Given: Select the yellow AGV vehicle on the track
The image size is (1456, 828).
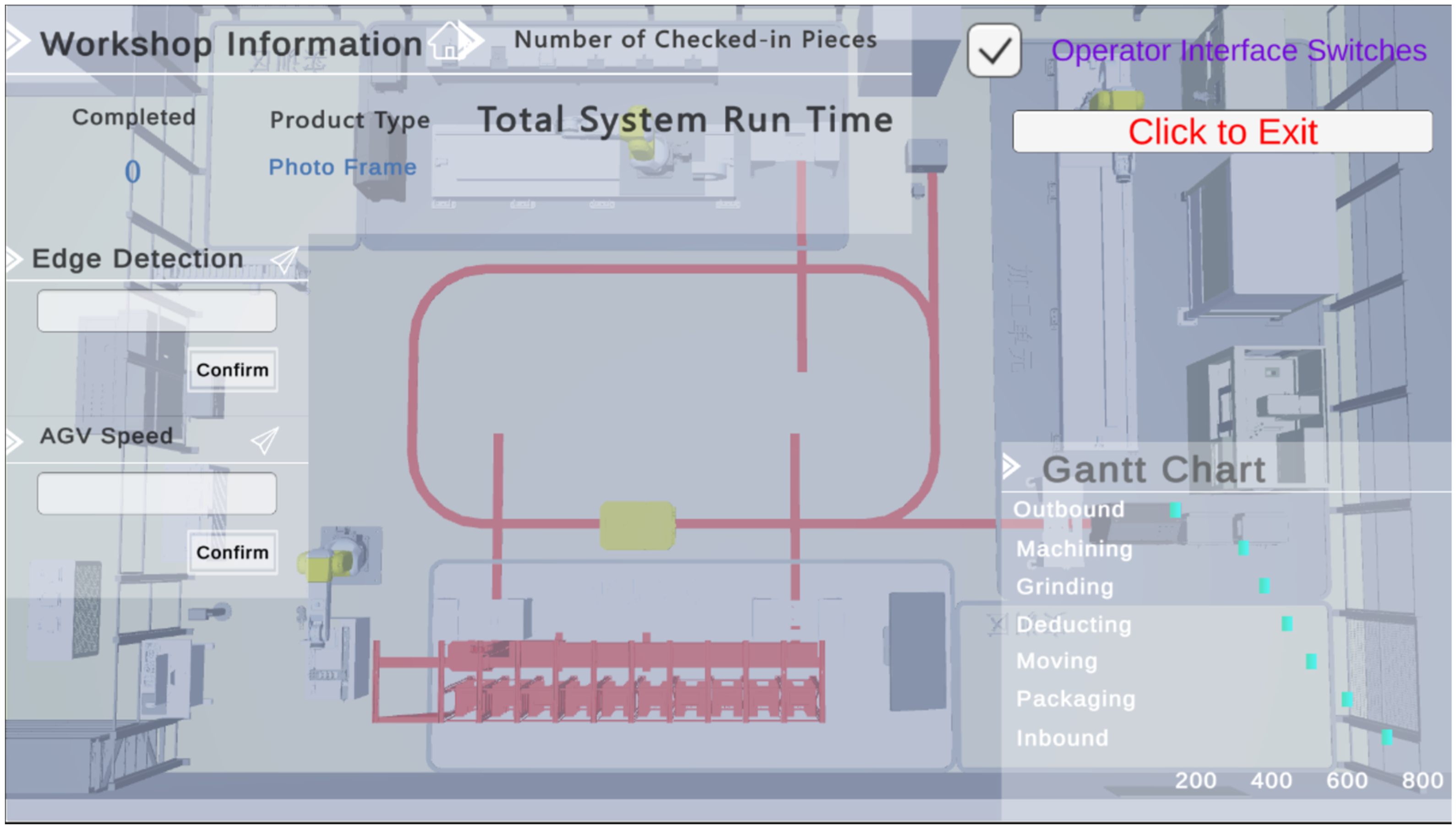Looking at the screenshot, I should point(637,525).
